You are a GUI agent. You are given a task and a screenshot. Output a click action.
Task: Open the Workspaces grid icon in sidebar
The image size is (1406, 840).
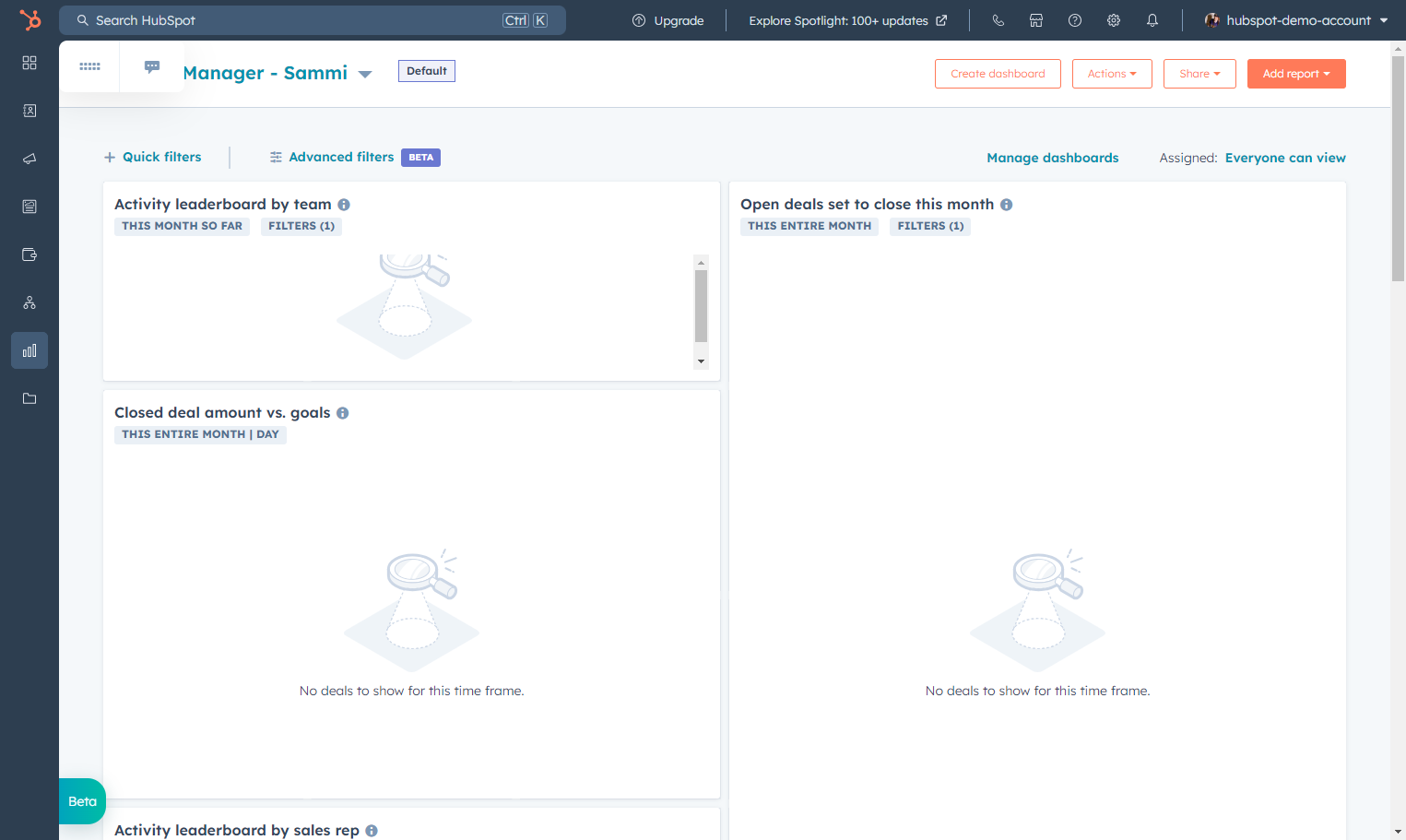tap(30, 63)
